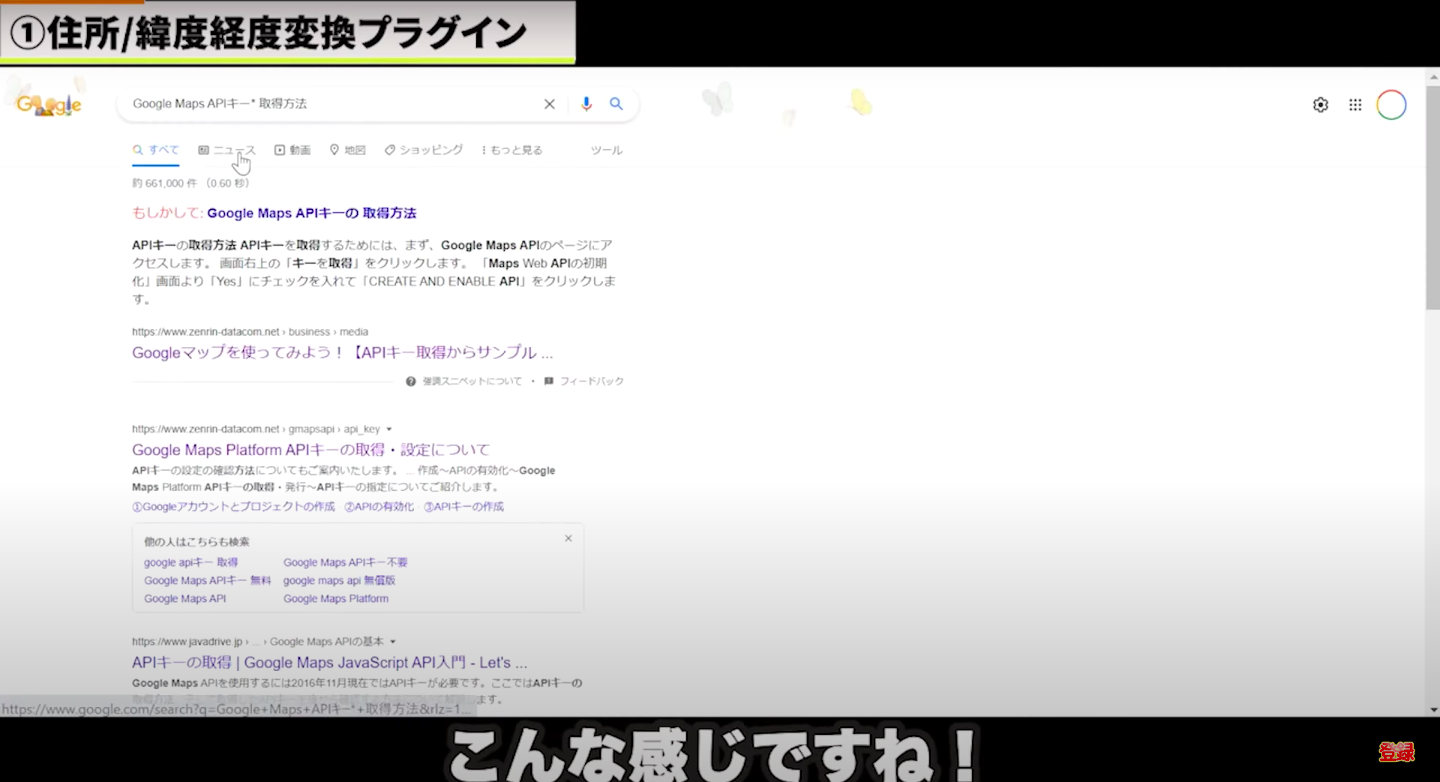Screen dimensions: 1440x782
Task: Open the もっと見る more menu
Action: (512, 150)
